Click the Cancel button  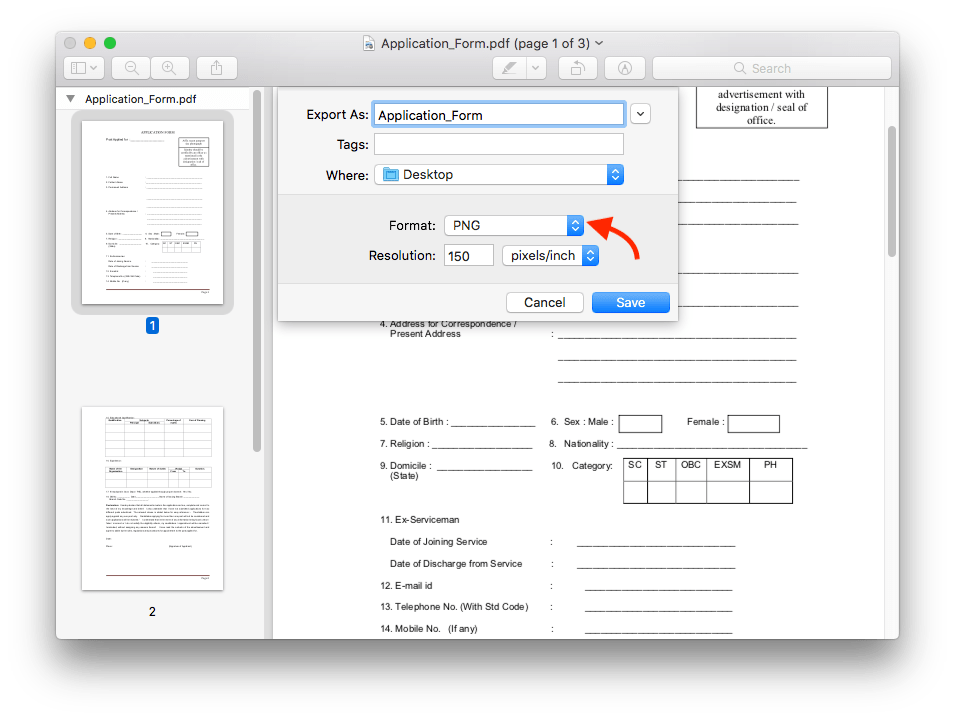click(x=544, y=302)
